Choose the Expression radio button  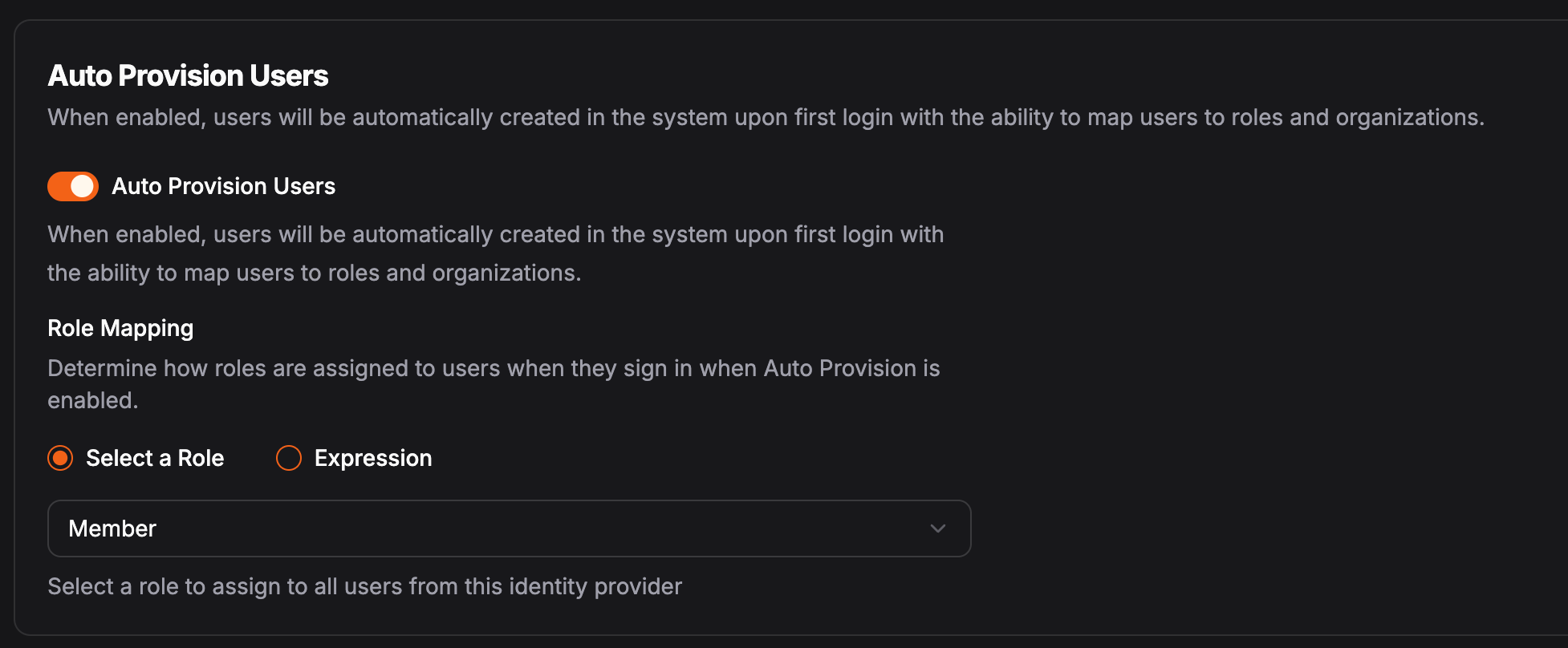pos(288,458)
